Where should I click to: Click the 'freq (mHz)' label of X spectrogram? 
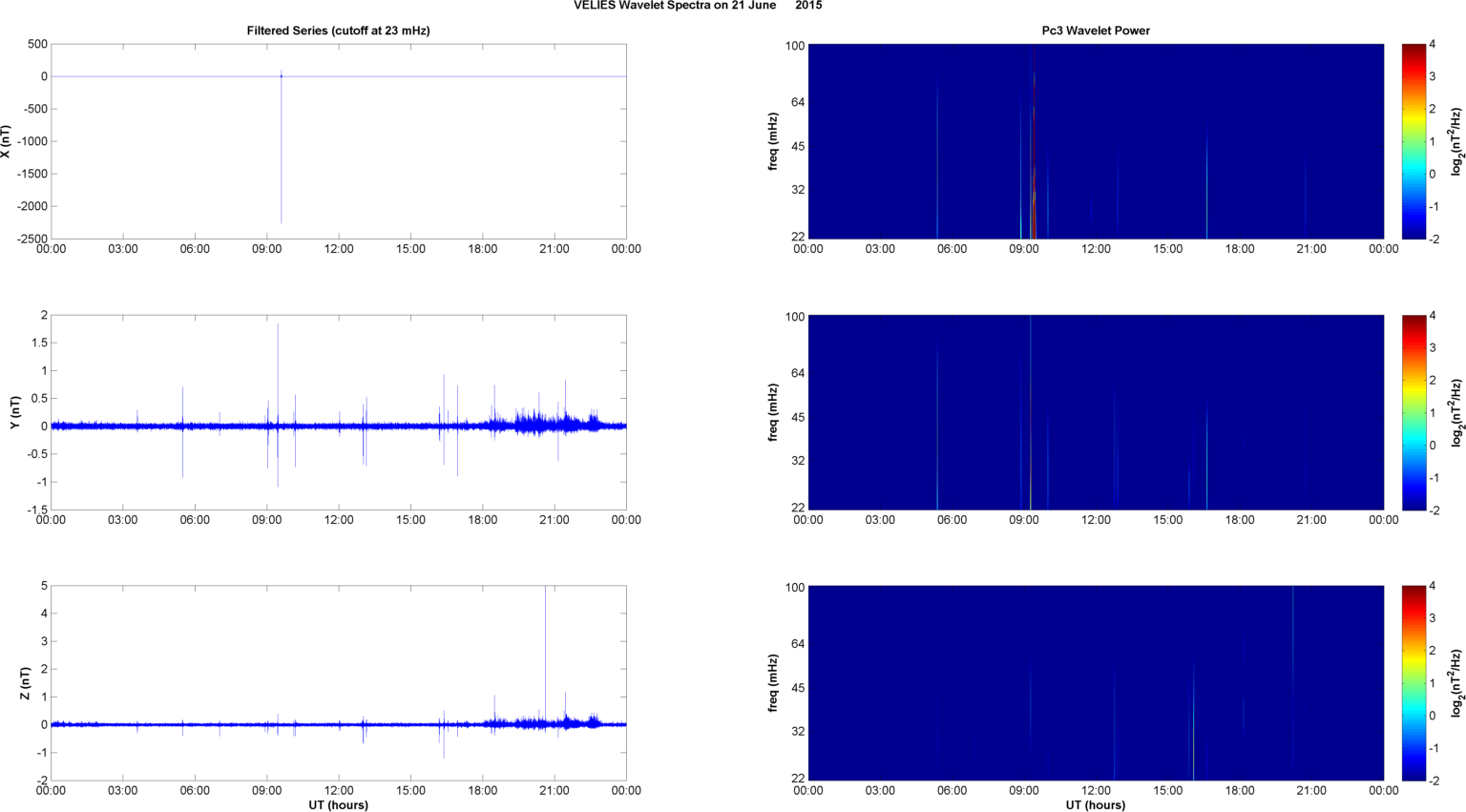click(773, 141)
